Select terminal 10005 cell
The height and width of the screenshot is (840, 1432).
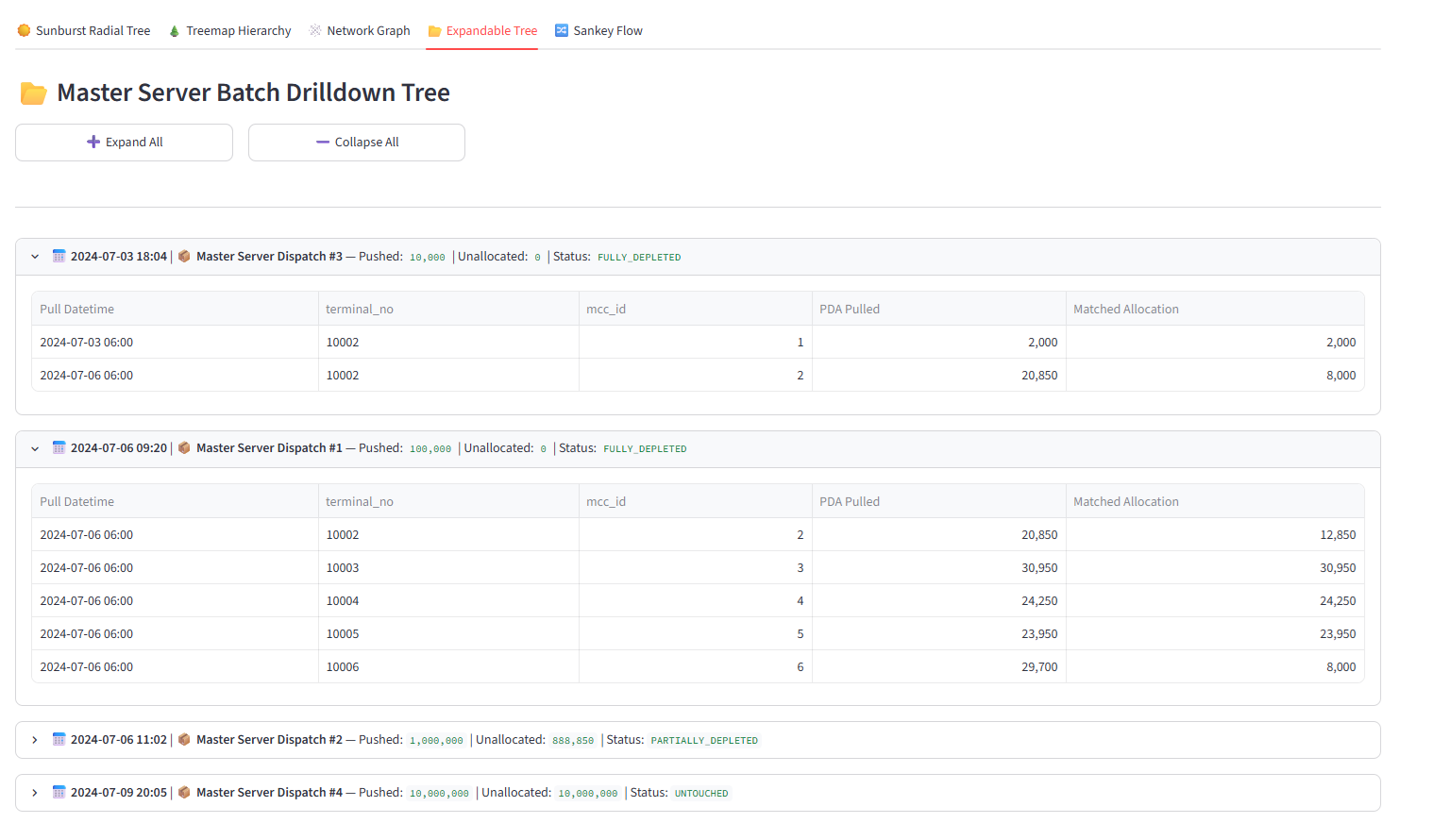(x=448, y=634)
